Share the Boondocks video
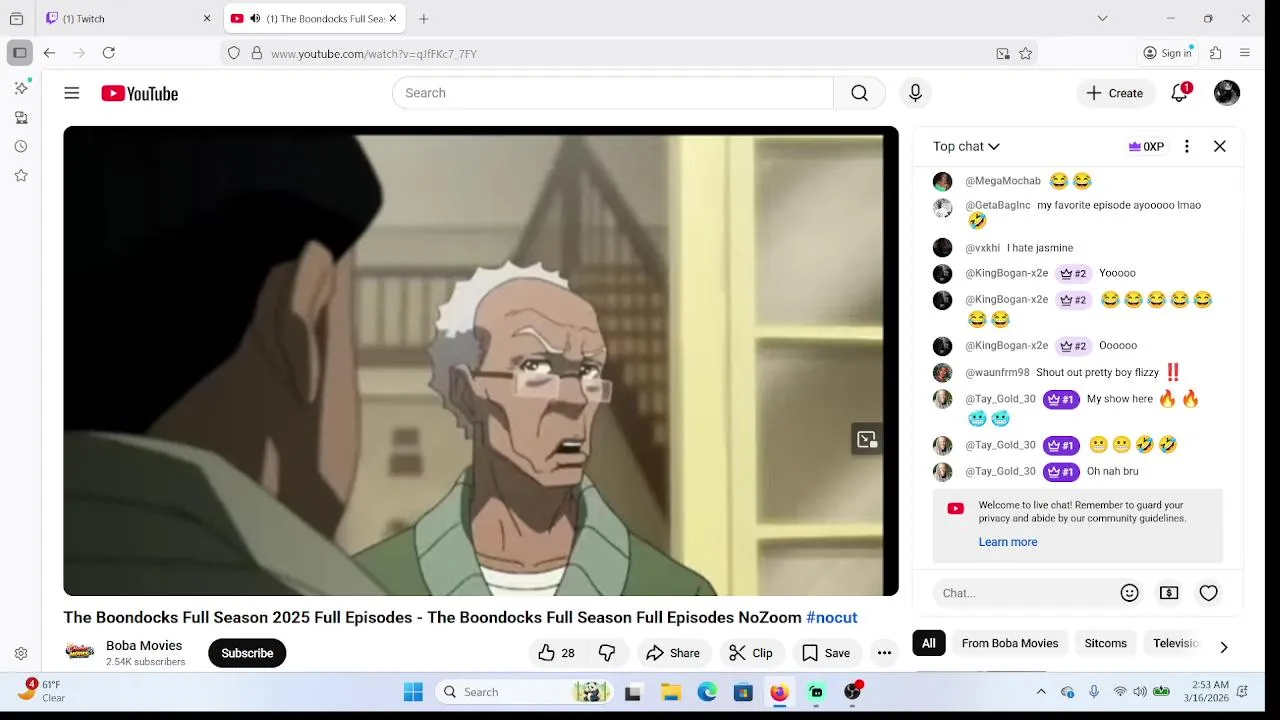This screenshot has height=720, width=1280. point(673,653)
